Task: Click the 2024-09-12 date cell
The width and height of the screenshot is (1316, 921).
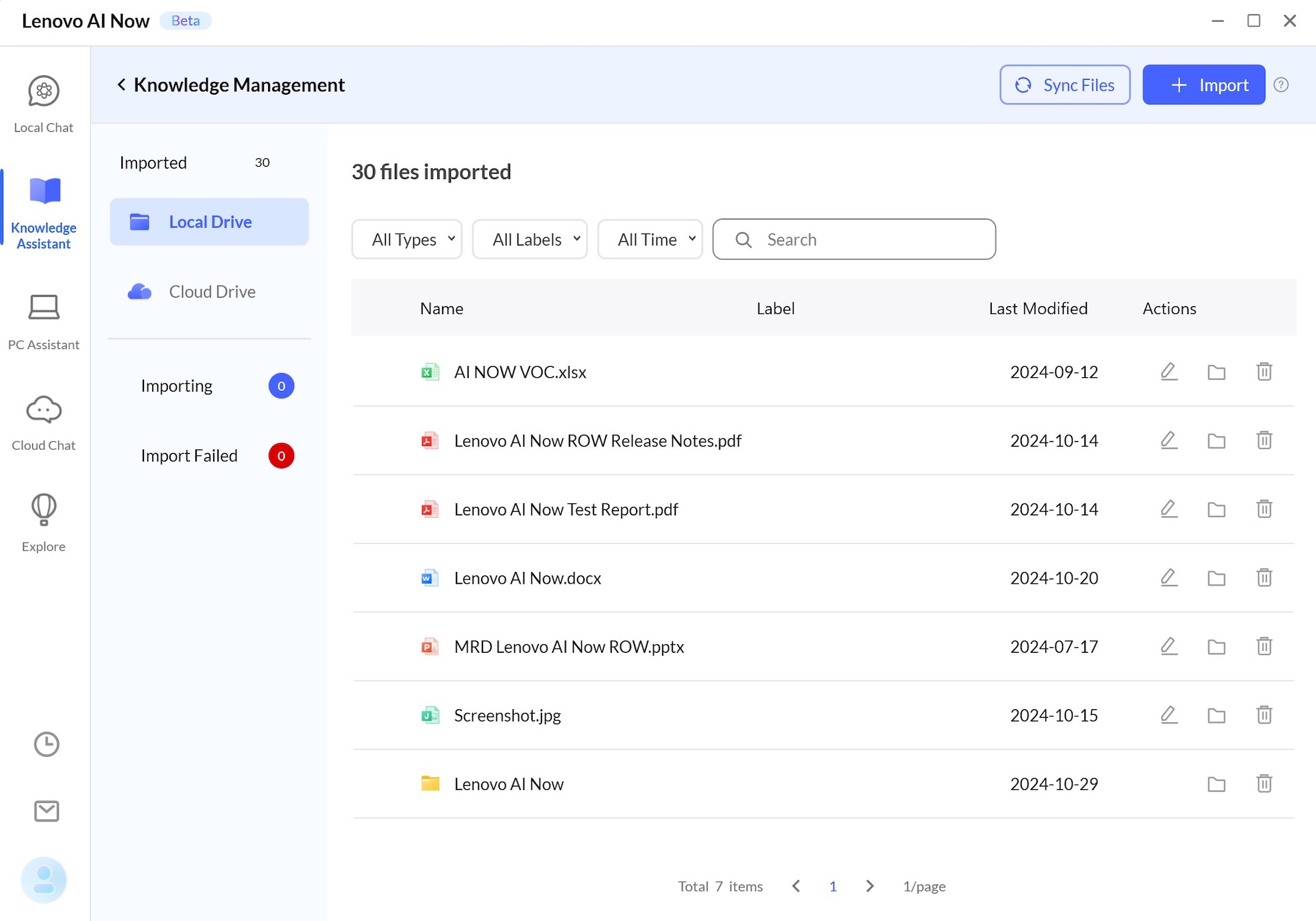Action: tap(1054, 372)
